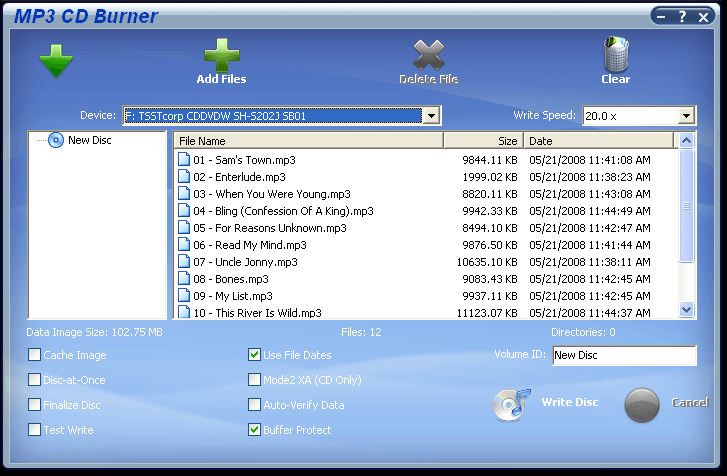727x476 pixels.
Task: Open the help question mark button
Action: click(x=682, y=17)
